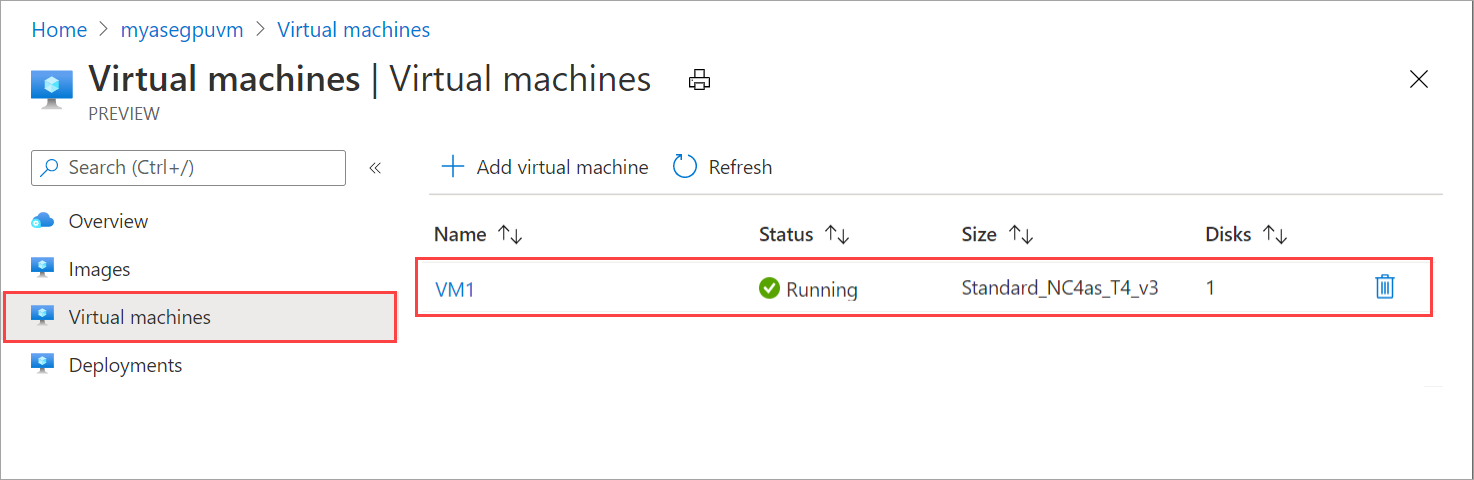Sort the table by Name column
The image size is (1474, 480).
coord(510,235)
